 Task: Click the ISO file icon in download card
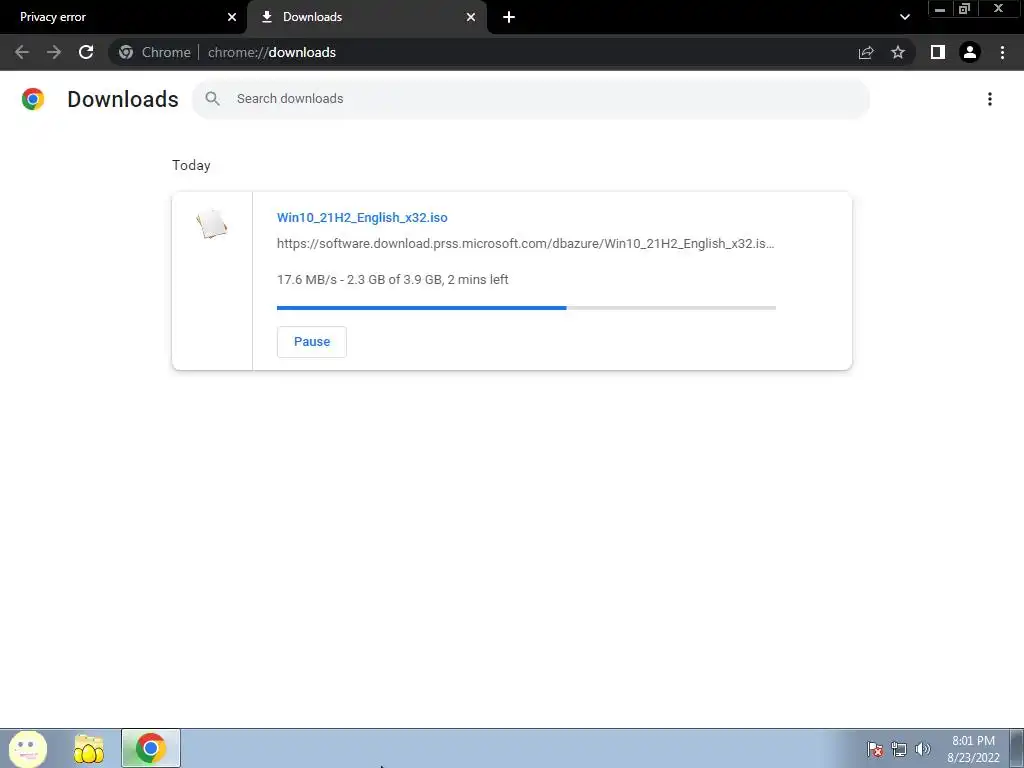tap(212, 223)
